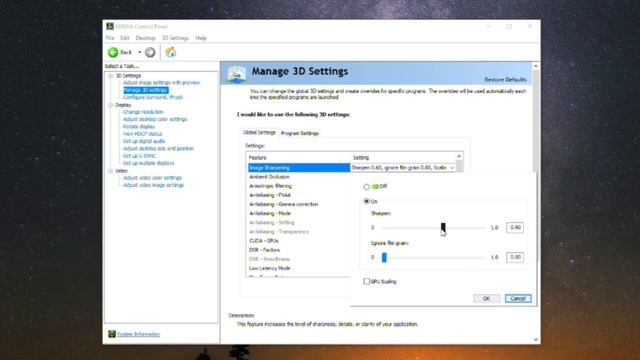Image resolution: width=640 pixels, height=360 pixels.
Task: Select the On radio button
Action: pos(367,201)
